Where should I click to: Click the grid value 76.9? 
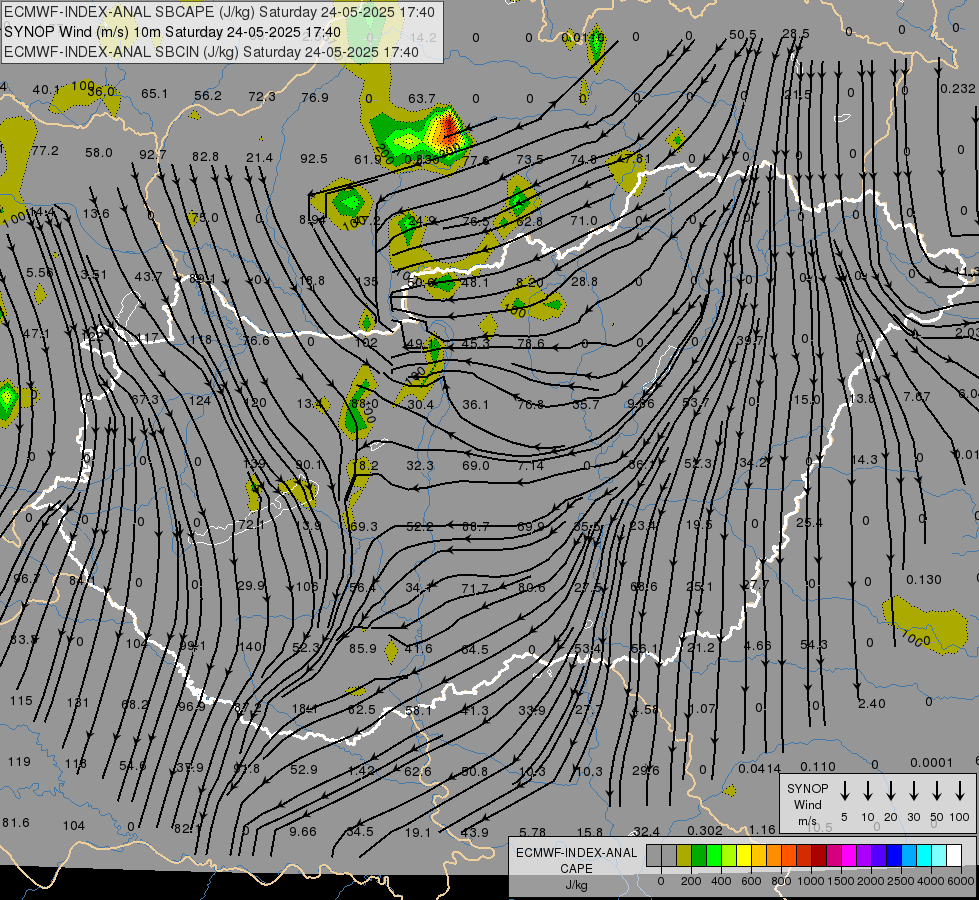315,97
